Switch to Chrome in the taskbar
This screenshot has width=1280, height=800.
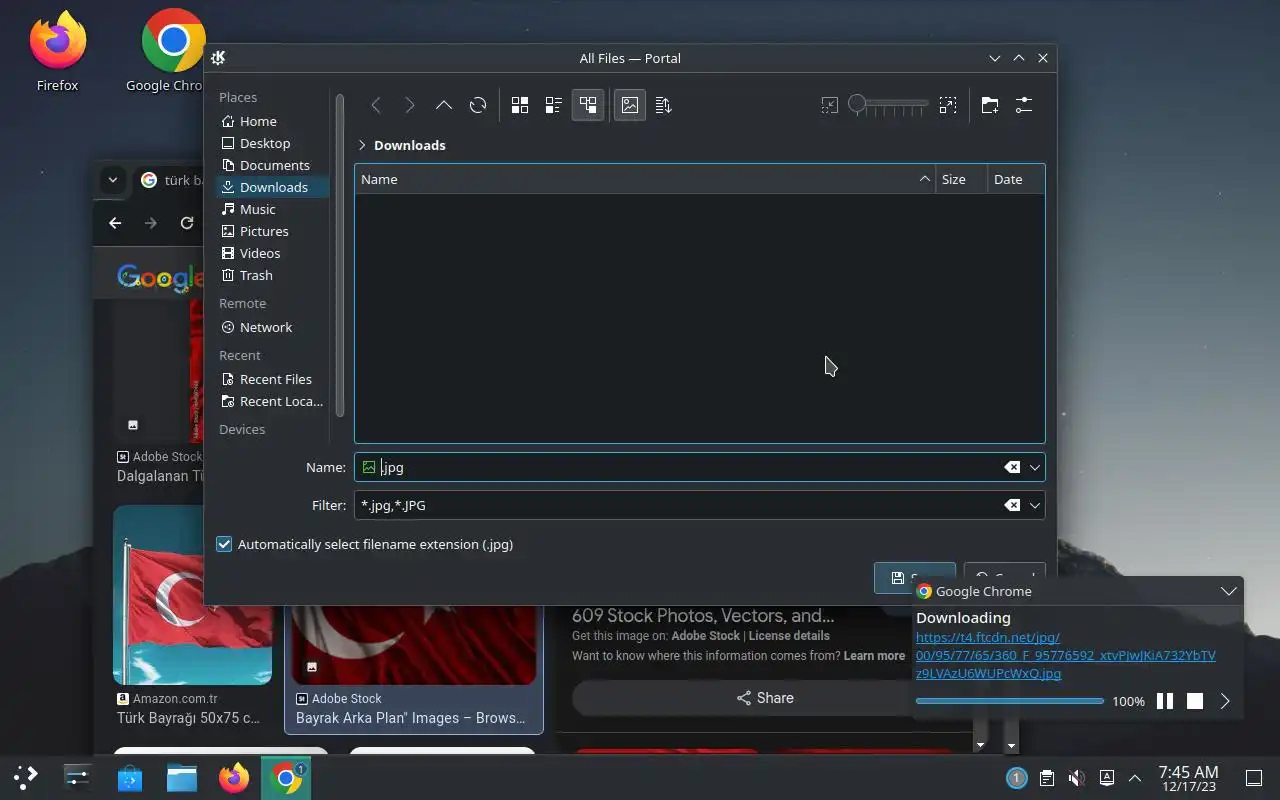pyautogui.click(x=286, y=777)
